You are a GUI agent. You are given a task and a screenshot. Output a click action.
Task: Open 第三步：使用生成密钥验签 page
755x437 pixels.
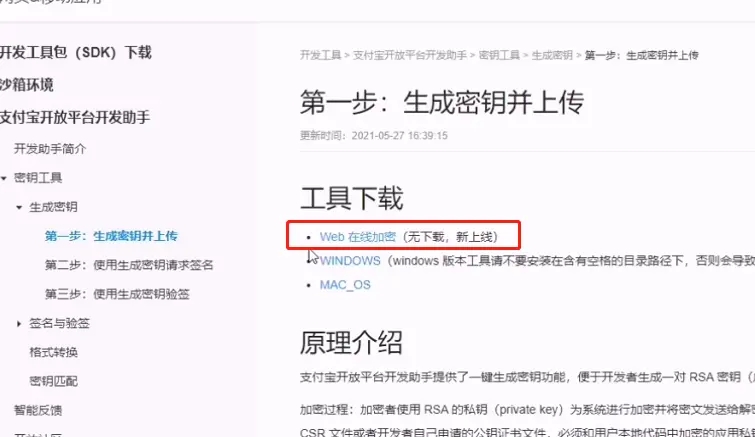pyautogui.click(x=117, y=294)
